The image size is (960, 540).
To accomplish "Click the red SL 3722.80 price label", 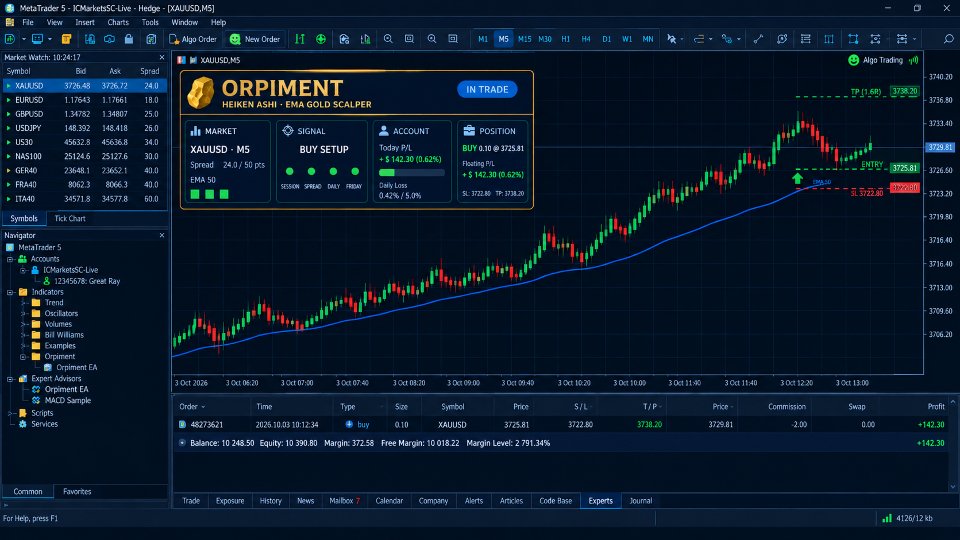I will [904, 187].
